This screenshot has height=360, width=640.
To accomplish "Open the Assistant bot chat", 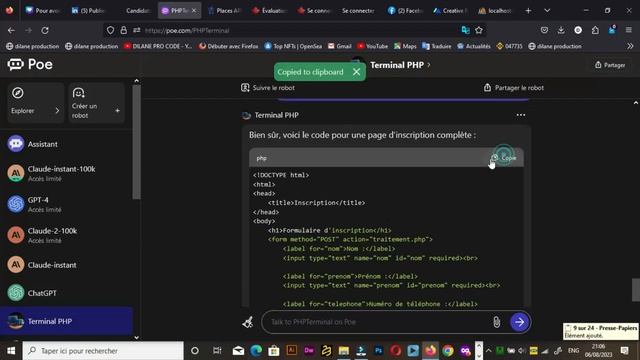I will tap(66, 144).
